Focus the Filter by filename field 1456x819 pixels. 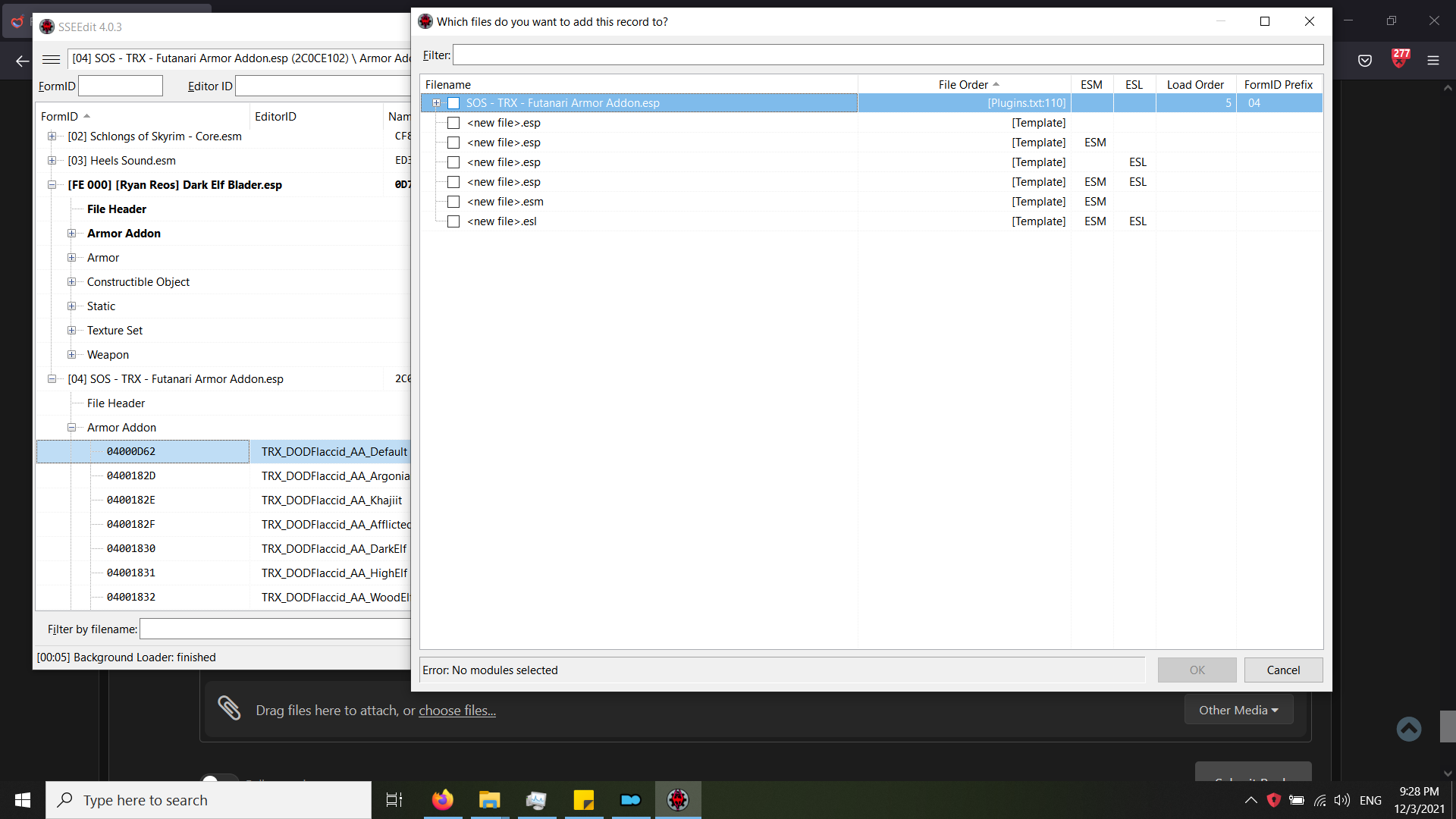(275, 629)
